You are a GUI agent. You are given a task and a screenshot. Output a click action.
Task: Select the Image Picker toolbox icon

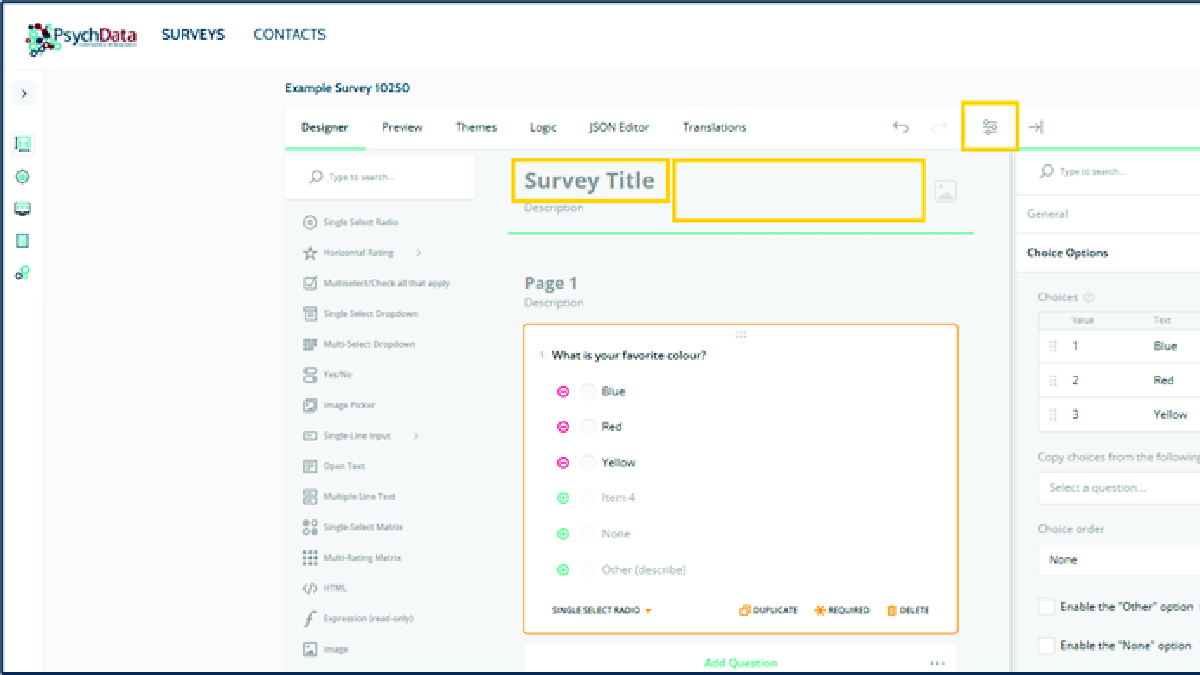(x=310, y=405)
